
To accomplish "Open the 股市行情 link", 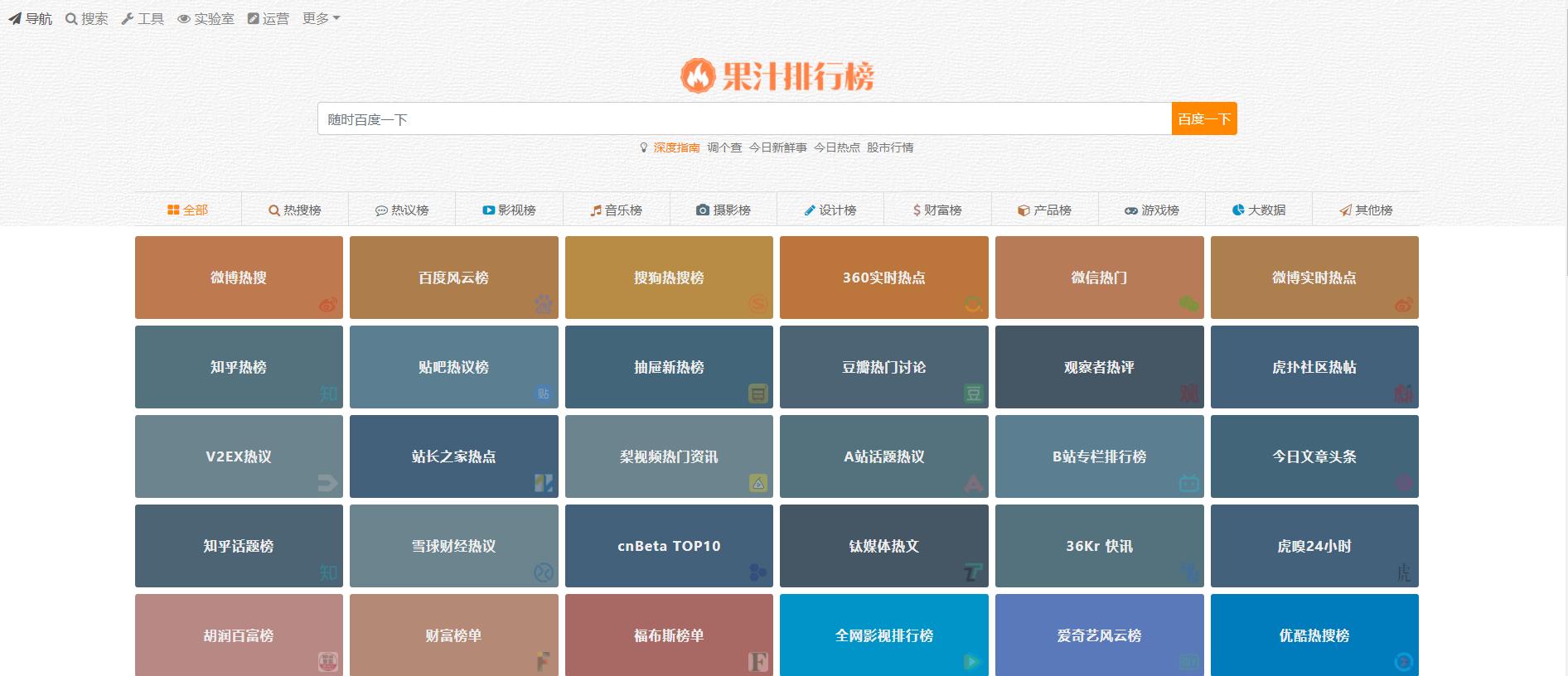I will click(890, 147).
